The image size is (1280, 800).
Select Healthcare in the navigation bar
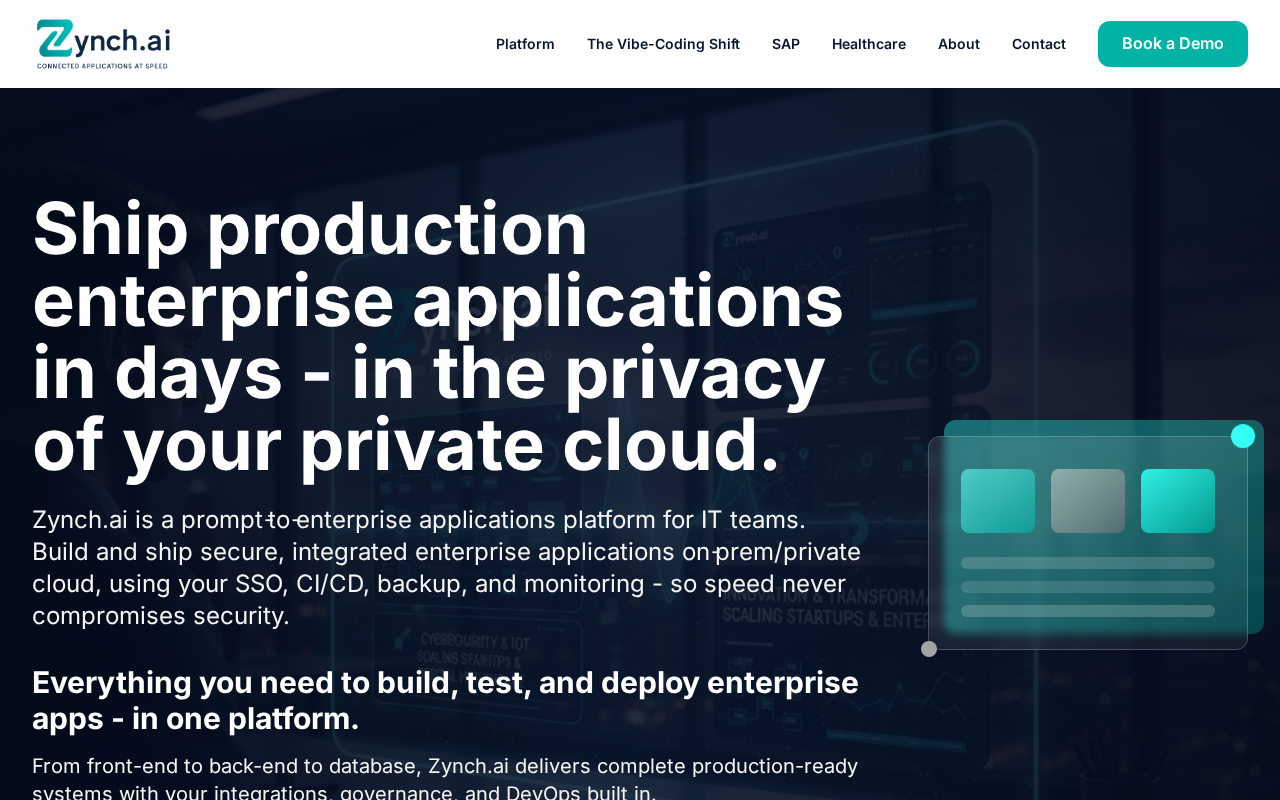pos(869,44)
